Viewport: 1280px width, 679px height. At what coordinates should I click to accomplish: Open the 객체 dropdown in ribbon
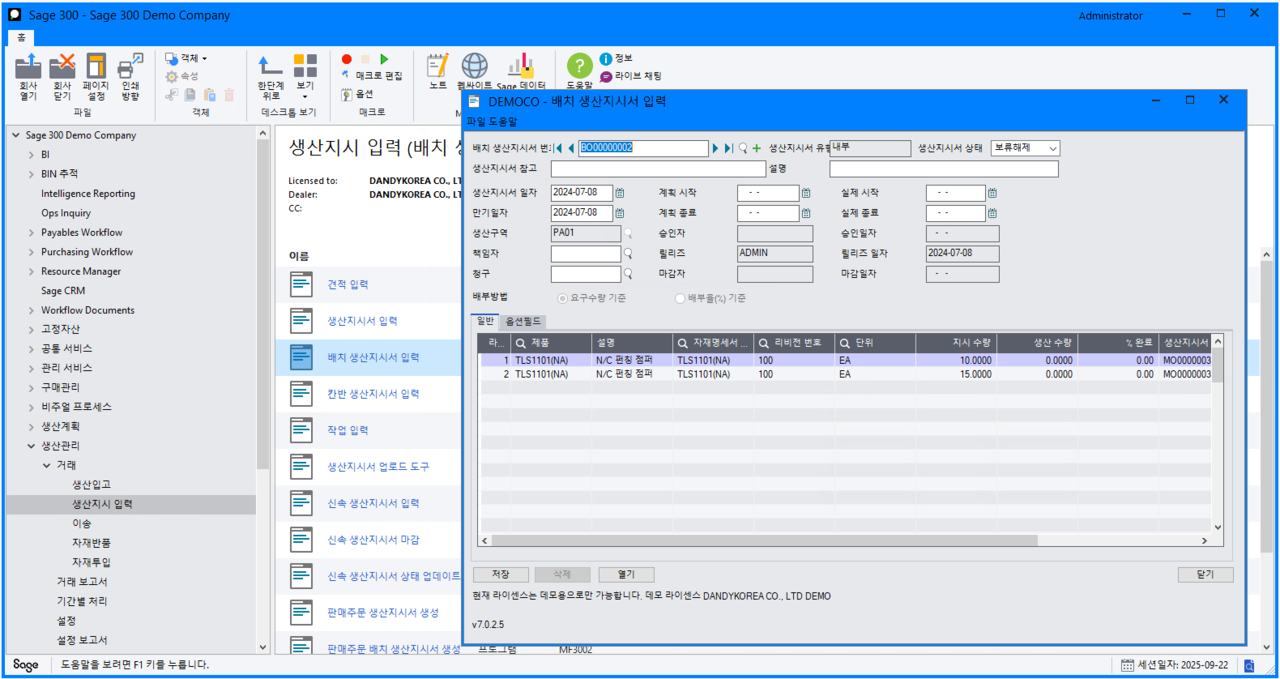click(187, 59)
